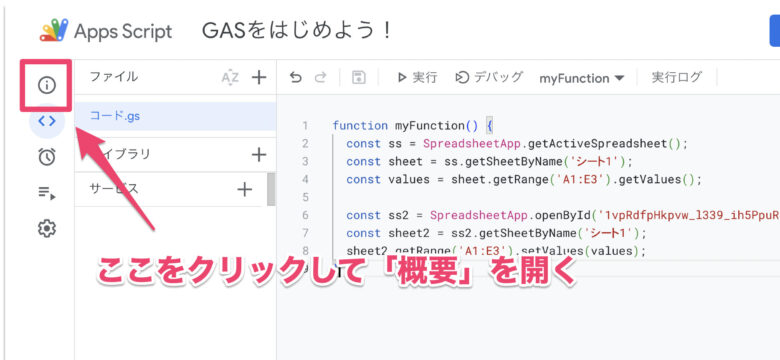Open the Overview info icon in sidebar
Viewport: 780px width, 360px height.
pyautogui.click(x=47, y=86)
